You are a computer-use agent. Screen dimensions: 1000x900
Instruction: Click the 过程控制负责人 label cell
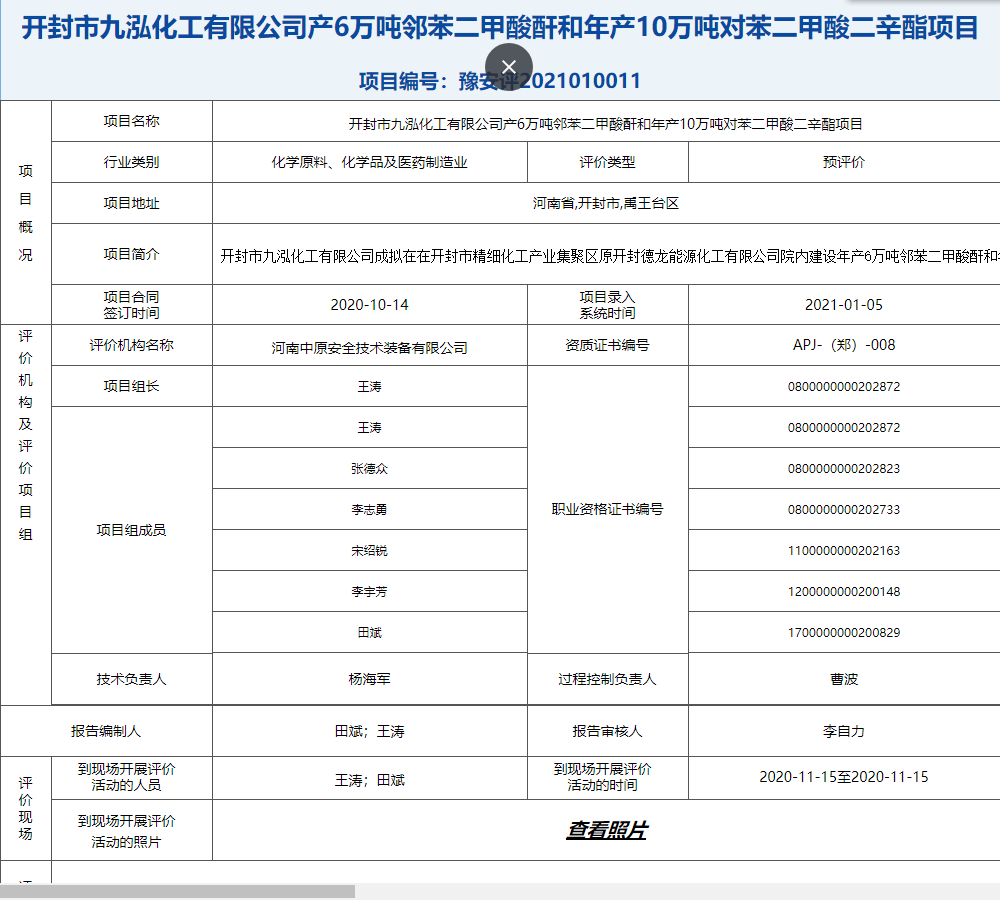607,679
